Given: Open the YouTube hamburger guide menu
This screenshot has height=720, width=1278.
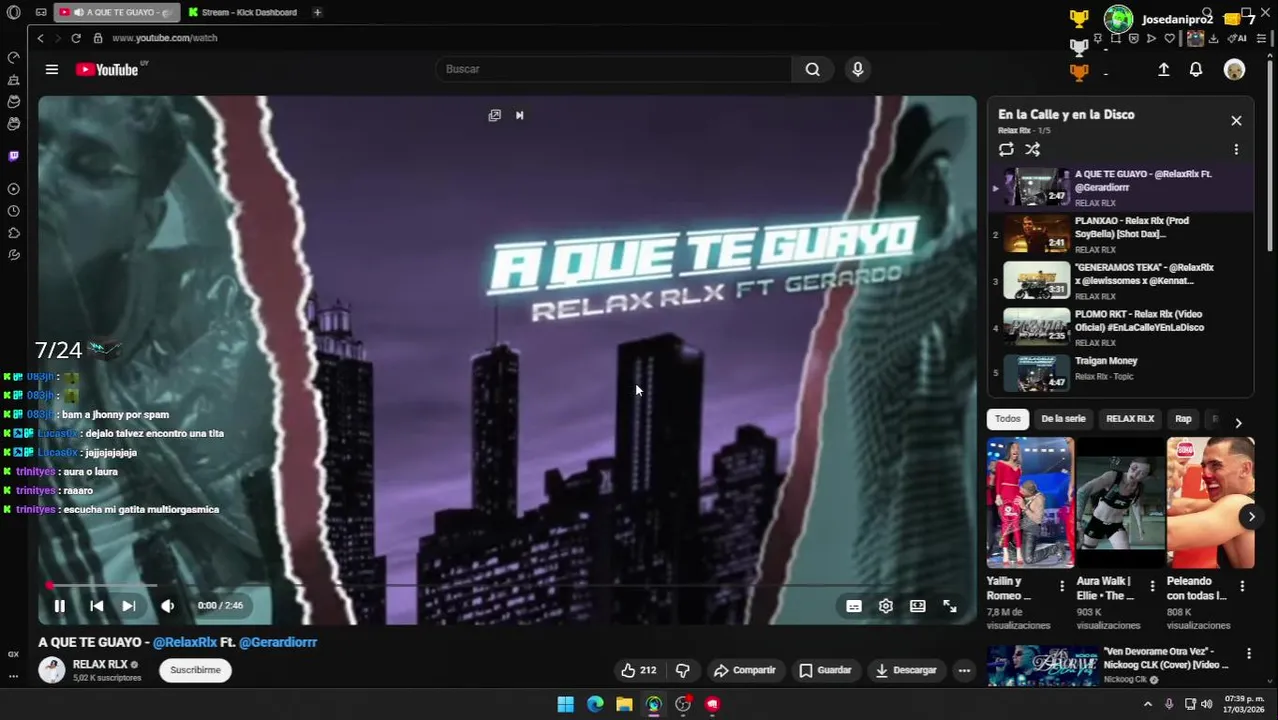Looking at the screenshot, I should point(52,69).
